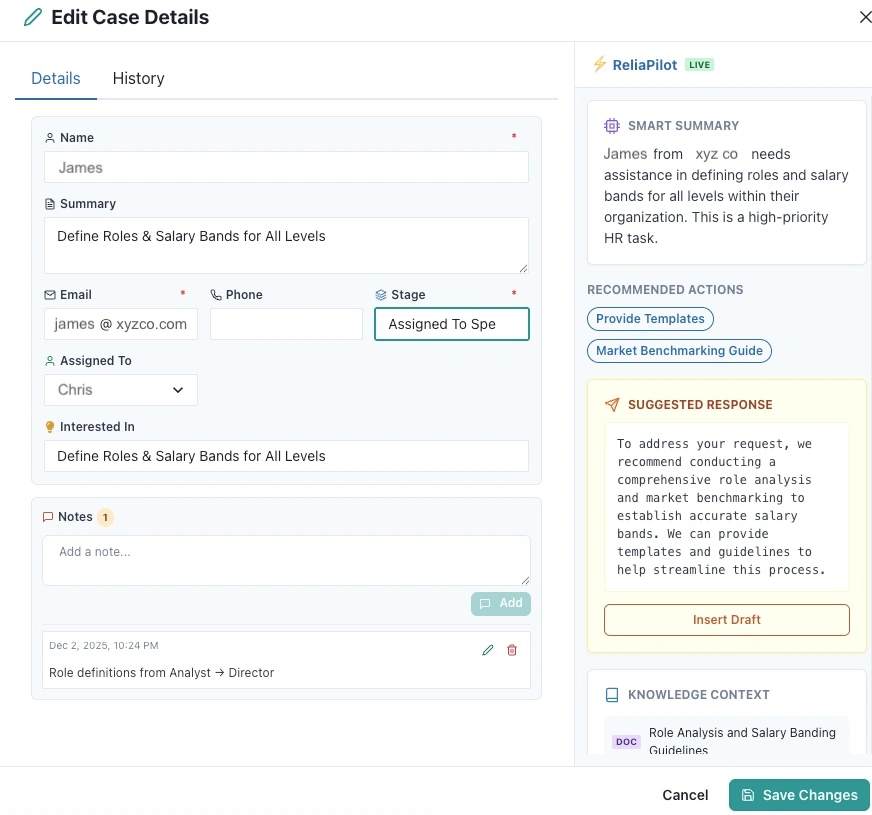
Task: Click the Save Changes button
Action: point(799,795)
